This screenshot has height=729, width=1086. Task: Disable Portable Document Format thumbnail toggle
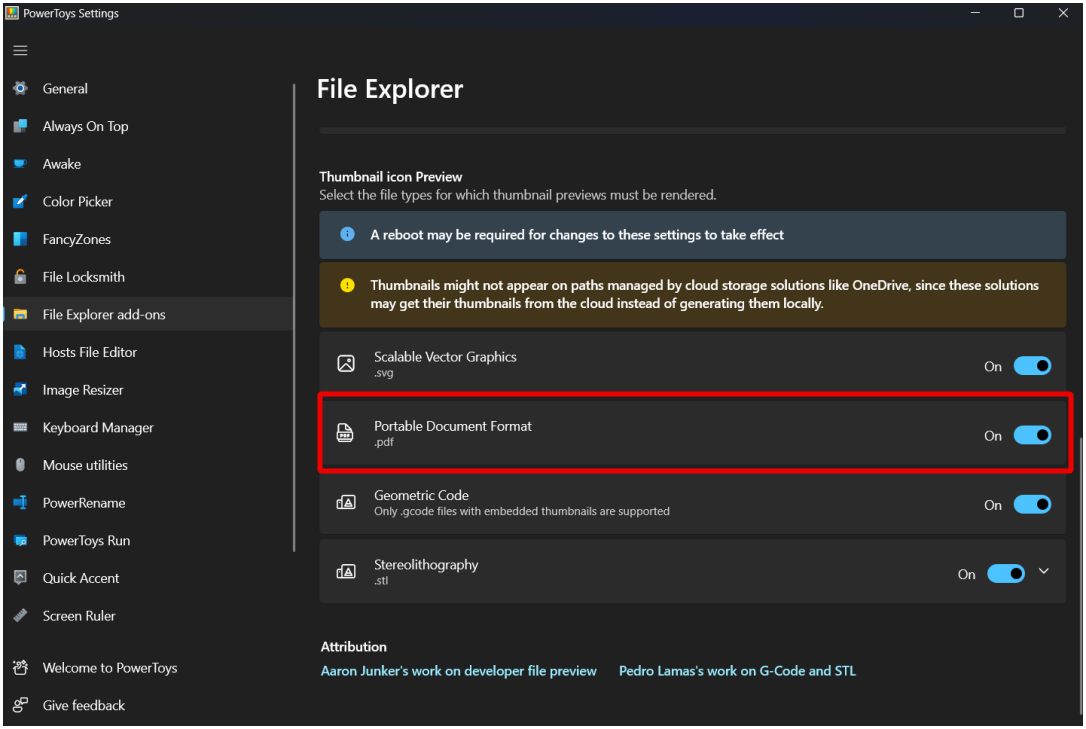[1032, 435]
